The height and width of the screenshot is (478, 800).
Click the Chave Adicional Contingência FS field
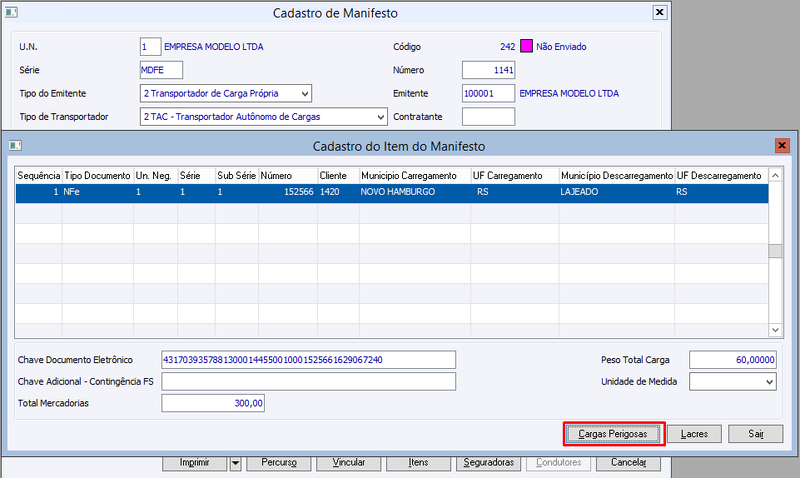(309, 382)
